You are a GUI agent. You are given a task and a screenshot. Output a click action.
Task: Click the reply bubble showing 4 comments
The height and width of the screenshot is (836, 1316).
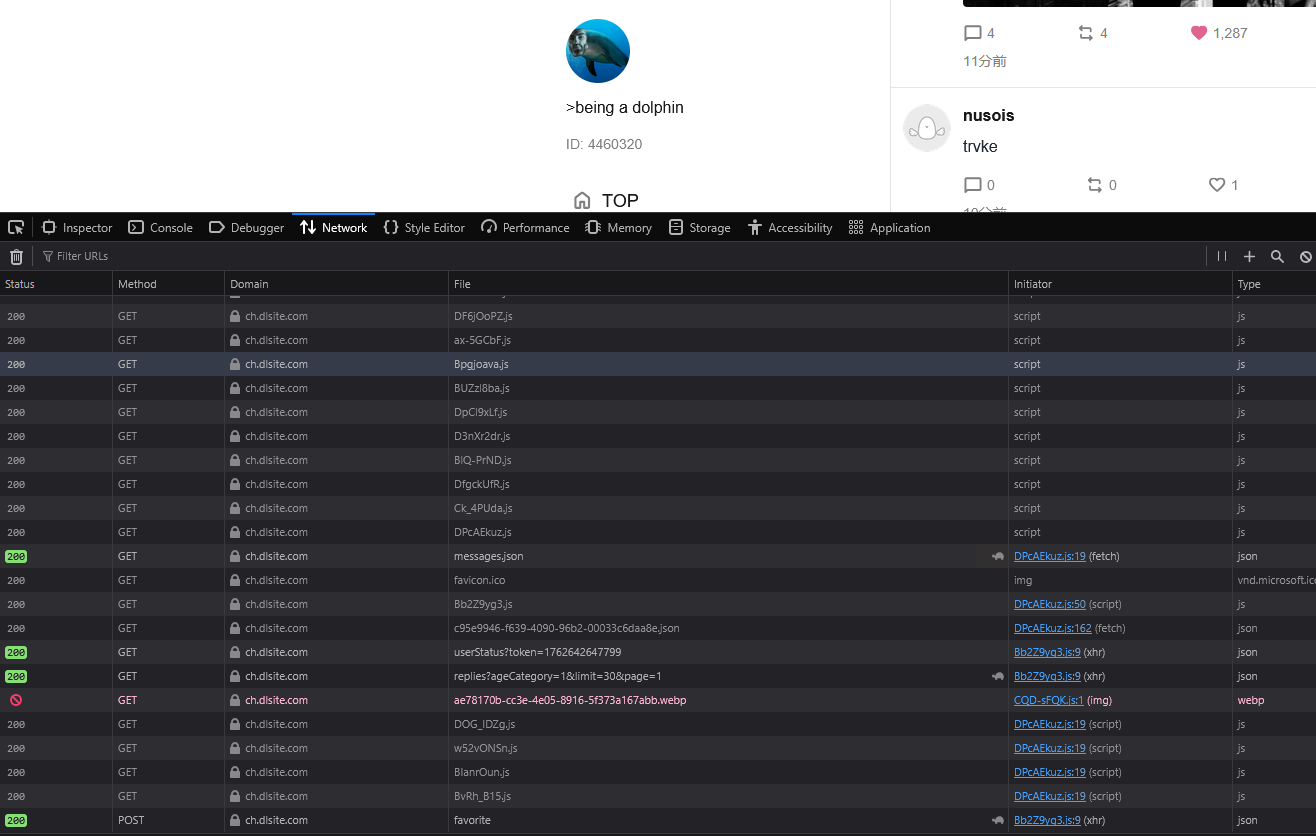(972, 33)
